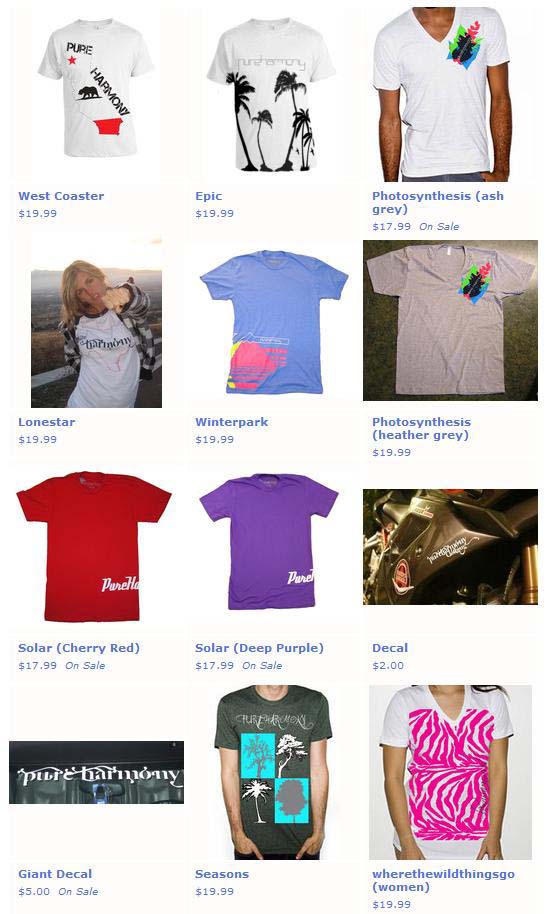
Task: Open Photosynthesis (heather grey) link
Action: [x=422, y=428]
